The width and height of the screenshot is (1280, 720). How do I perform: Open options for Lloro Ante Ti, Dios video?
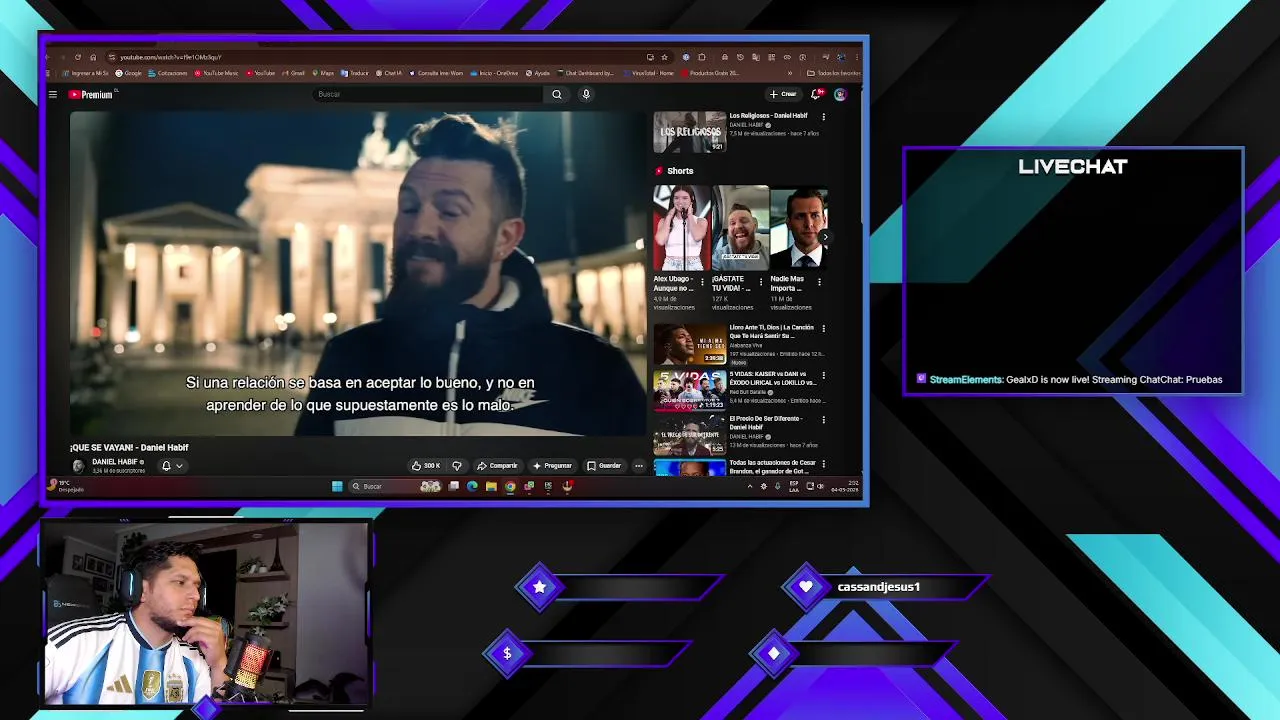coord(824,328)
